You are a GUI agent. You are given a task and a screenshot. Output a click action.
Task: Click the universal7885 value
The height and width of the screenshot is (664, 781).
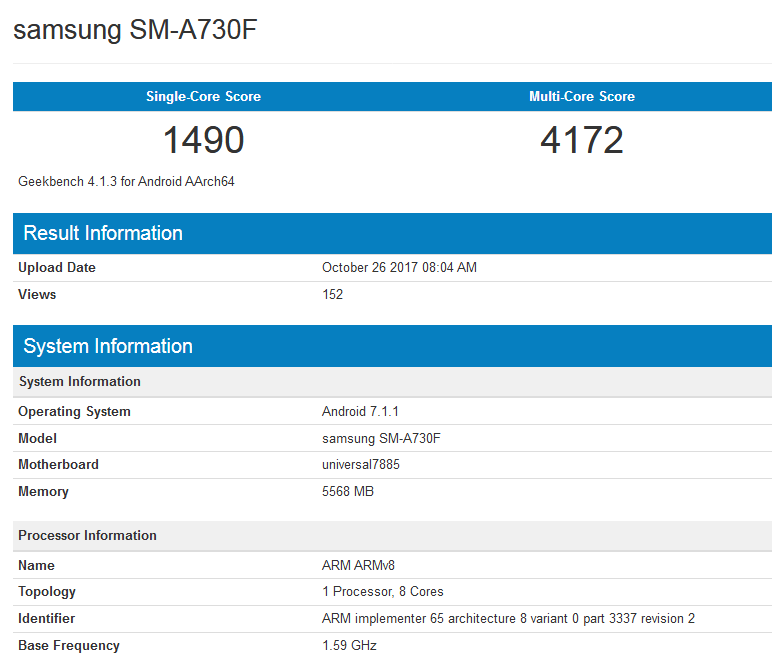pos(361,465)
